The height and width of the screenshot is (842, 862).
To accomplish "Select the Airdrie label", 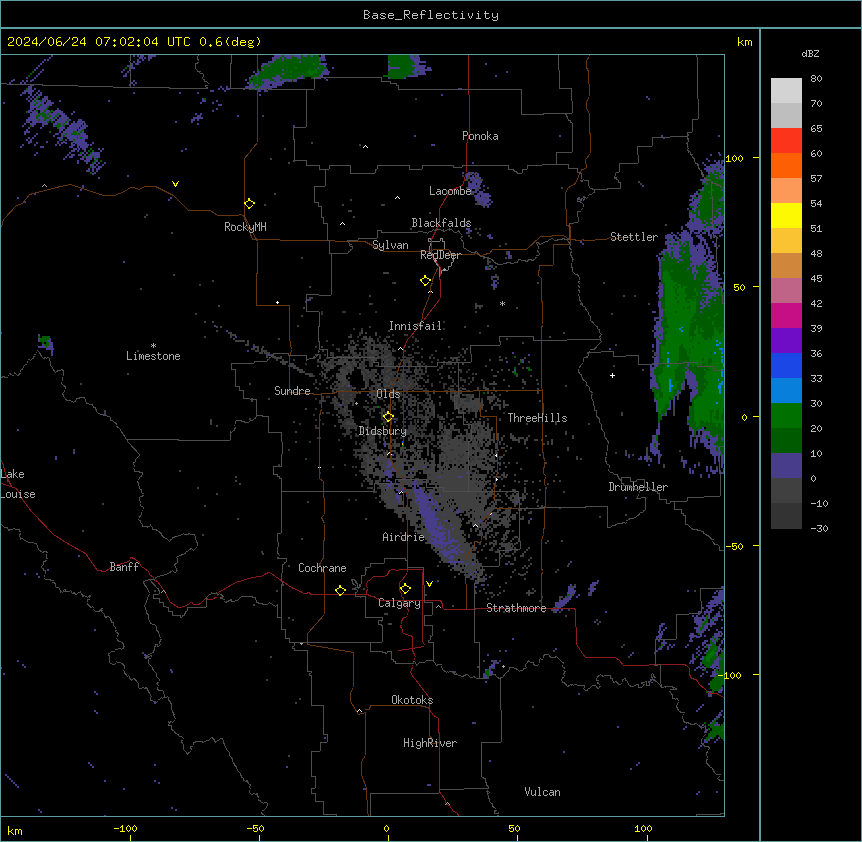I will (x=404, y=537).
